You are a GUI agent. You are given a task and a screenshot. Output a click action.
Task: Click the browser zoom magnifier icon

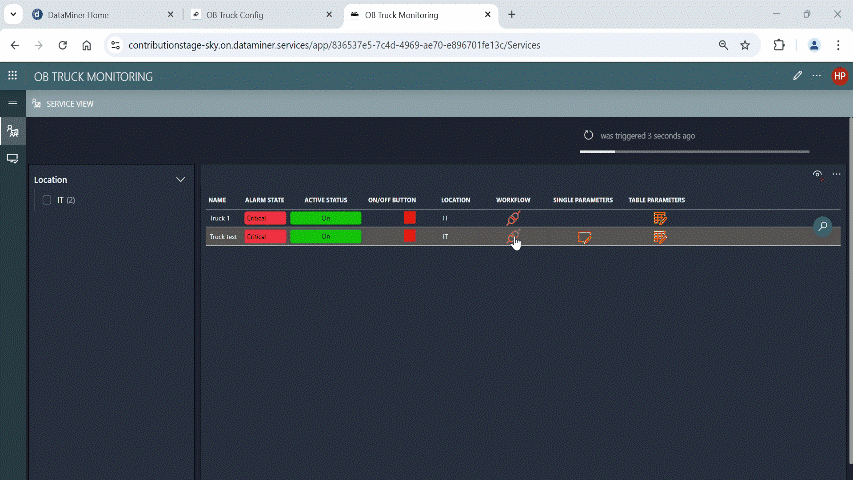pyautogui.click(x=723, y=45)
